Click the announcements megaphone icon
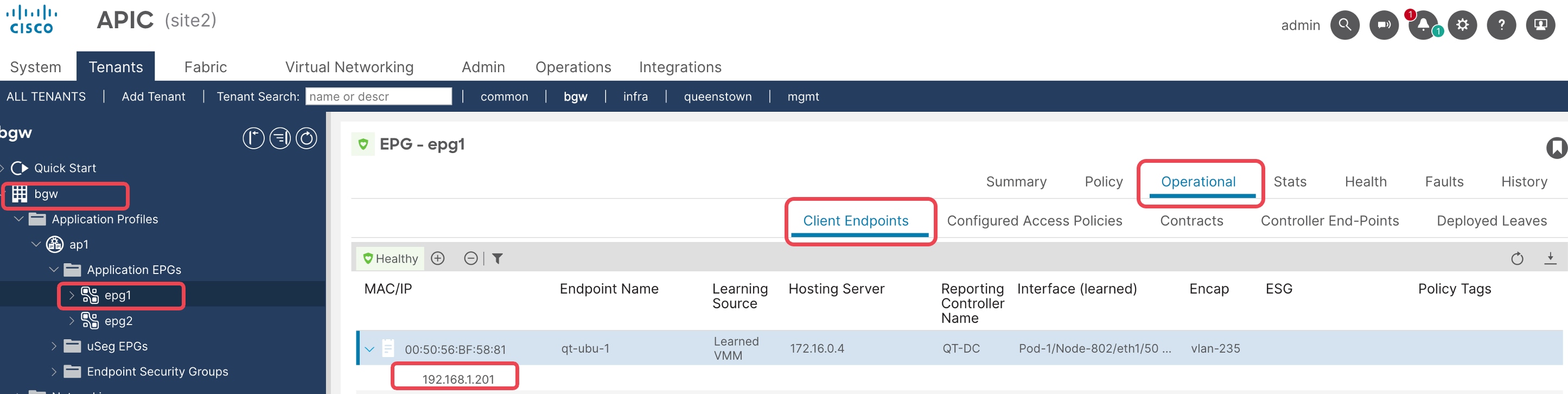This screenshot has height=394, width=1568. point(1384,25)
